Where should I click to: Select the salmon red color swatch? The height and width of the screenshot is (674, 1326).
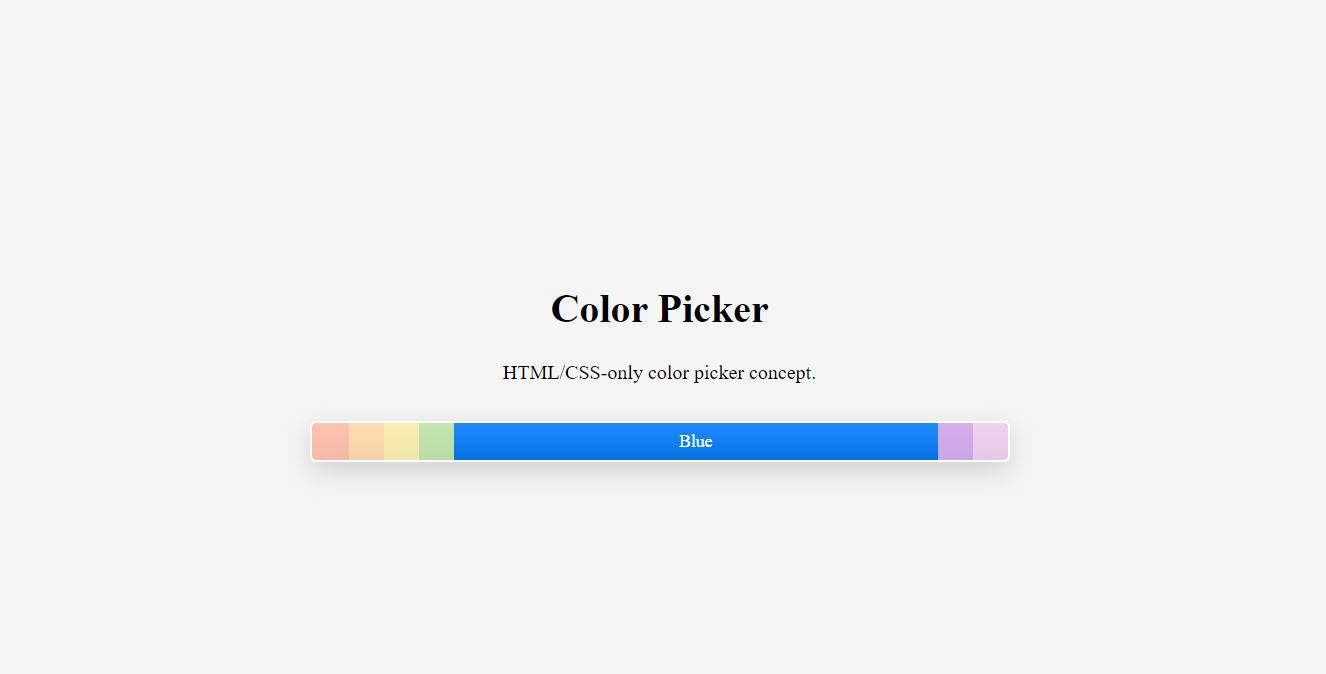pos(331,441)
